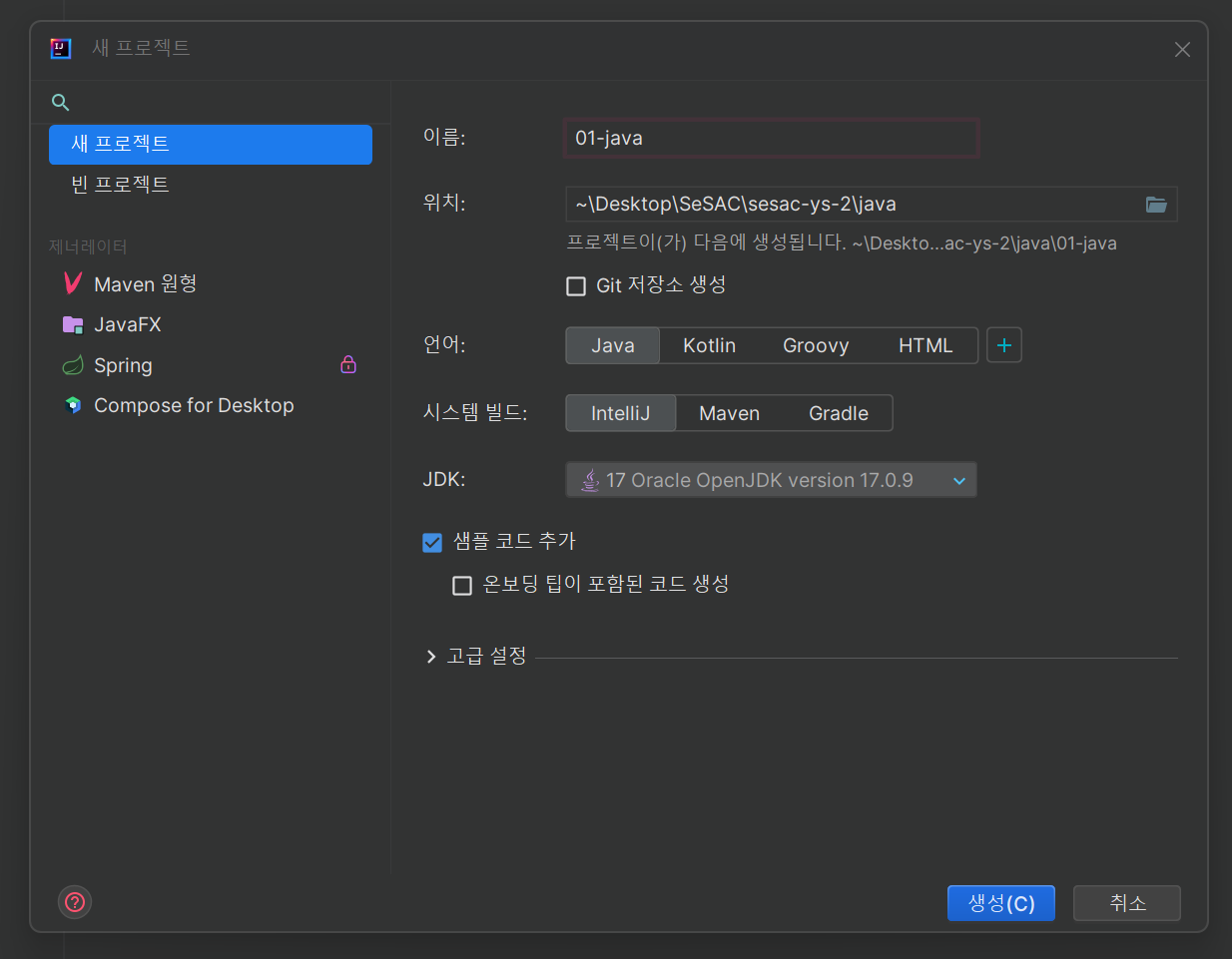The width and height of the screenshot is (1232, 959).
Task: Select the HTML language tab
Action: click(x=925, y=344)
